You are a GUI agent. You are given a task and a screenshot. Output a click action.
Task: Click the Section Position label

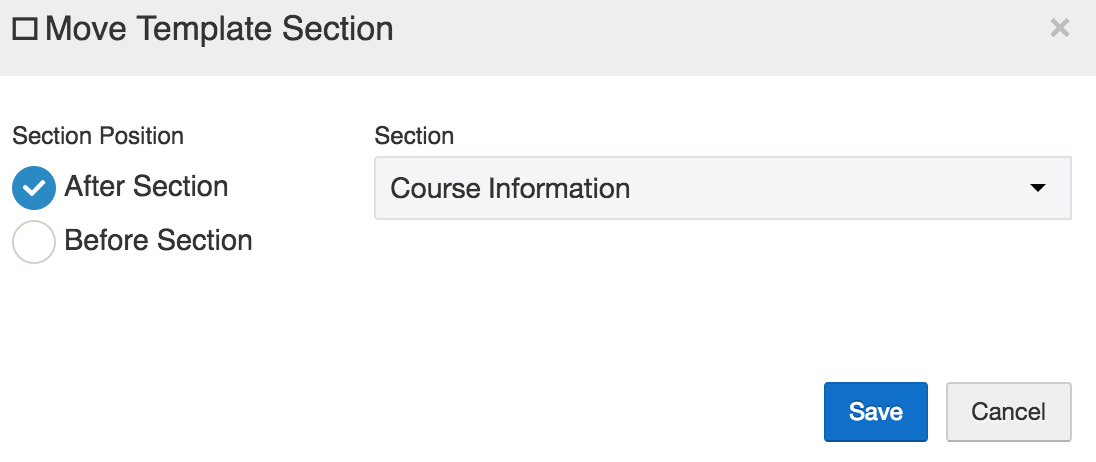[98, 136]
